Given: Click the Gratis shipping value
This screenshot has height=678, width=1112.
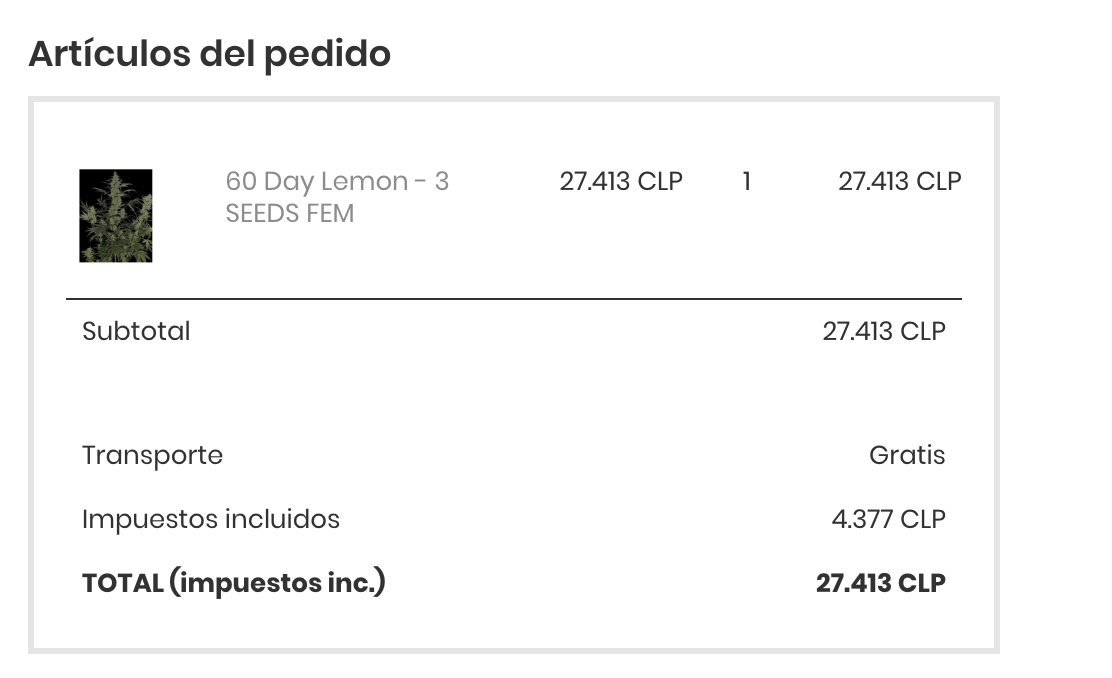Looking at the screenshot, I should pos(906,456).
